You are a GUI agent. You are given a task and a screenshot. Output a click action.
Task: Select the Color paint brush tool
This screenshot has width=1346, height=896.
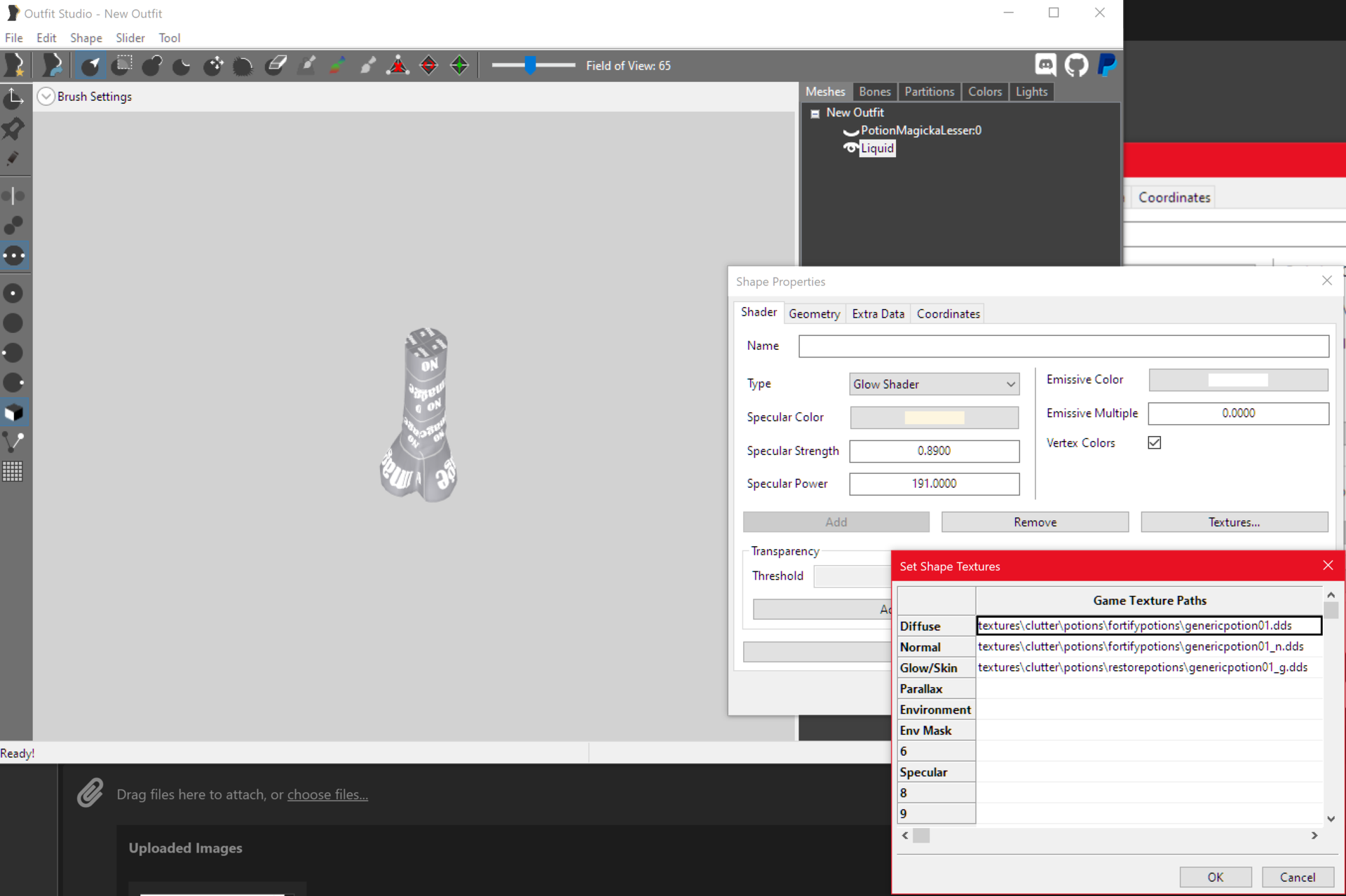click(337, 65)
